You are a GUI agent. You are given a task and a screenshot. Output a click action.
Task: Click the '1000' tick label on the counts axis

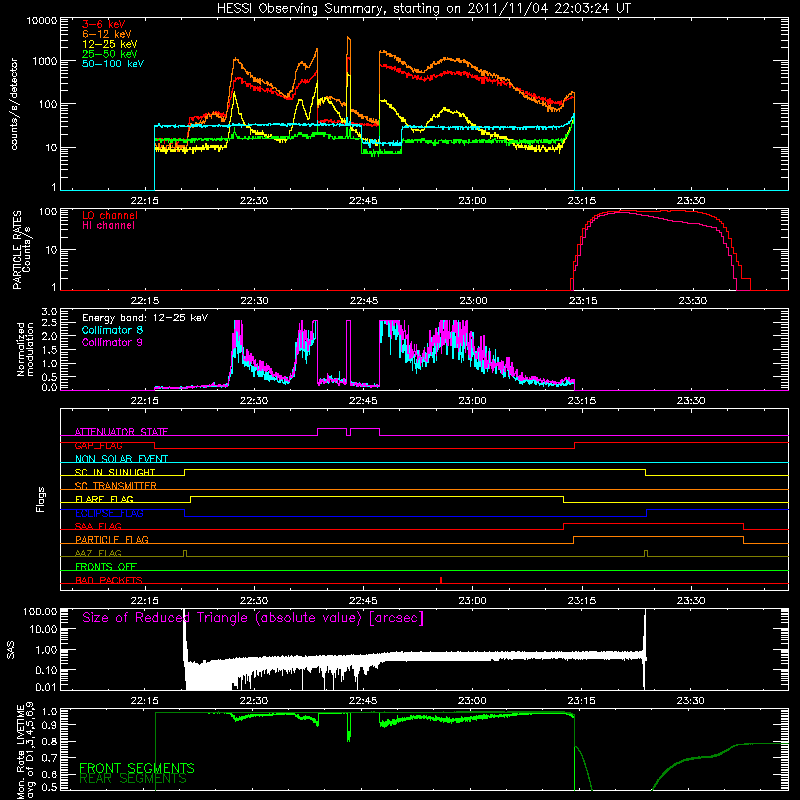(x=44, y=61)
